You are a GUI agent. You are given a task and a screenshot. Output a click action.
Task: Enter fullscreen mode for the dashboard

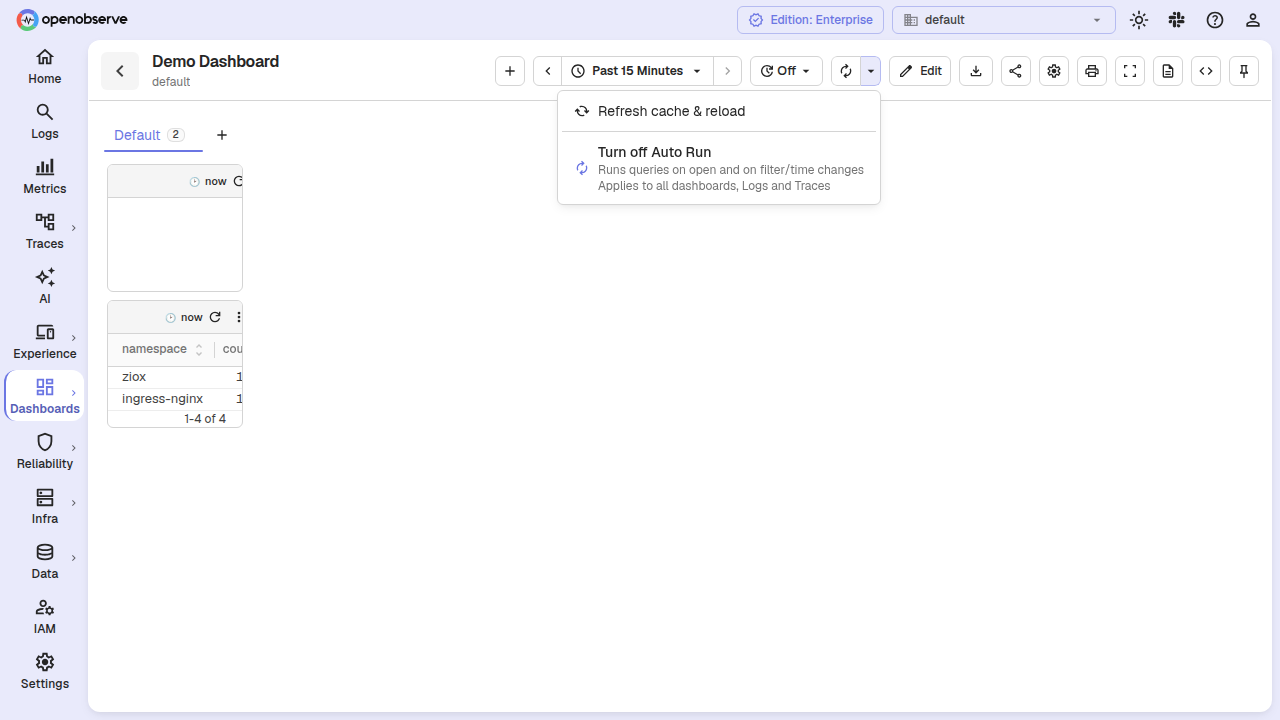(x=1129, y=71)
